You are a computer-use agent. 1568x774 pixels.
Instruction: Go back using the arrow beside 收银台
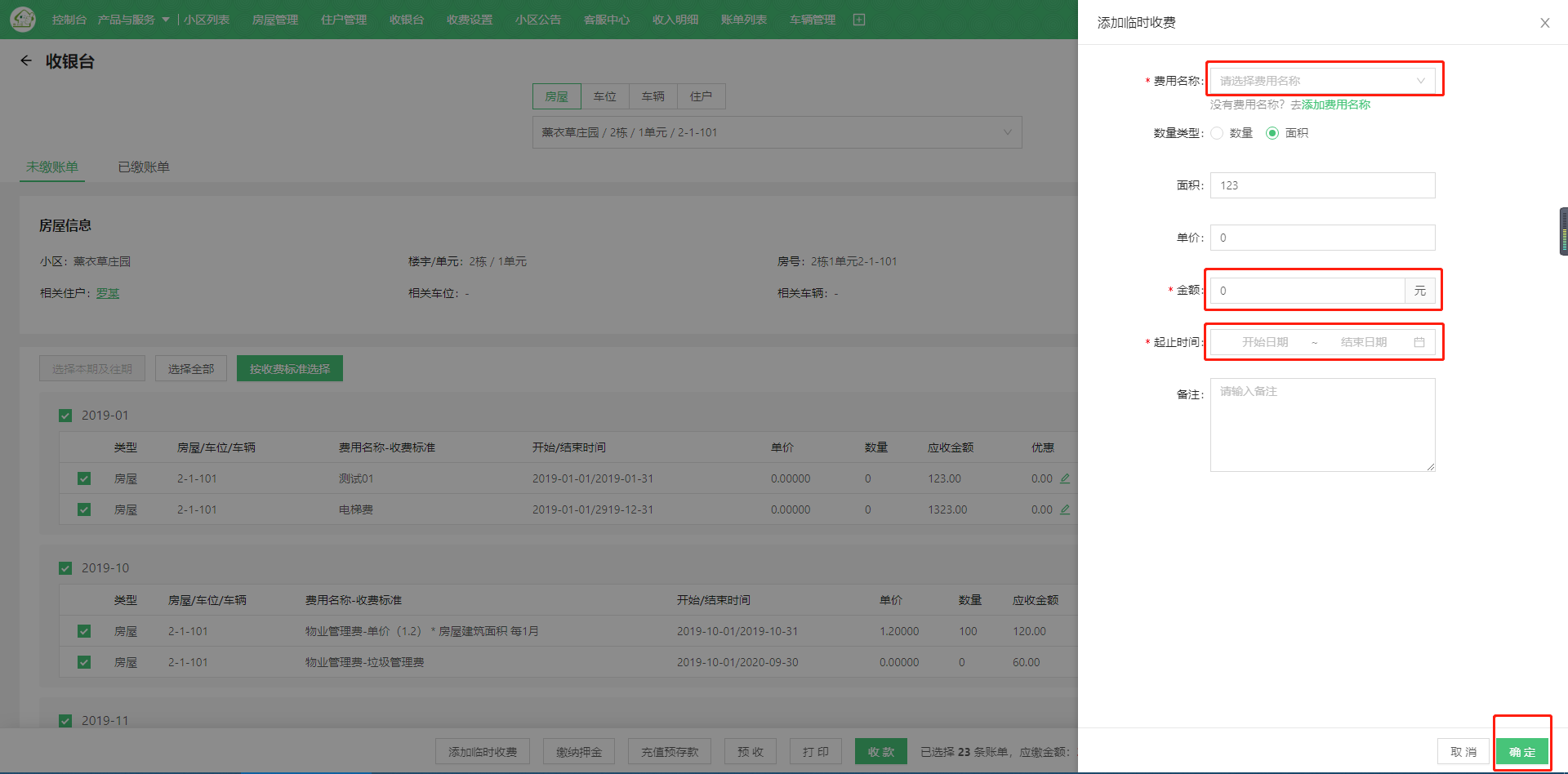tap(26, 60)
